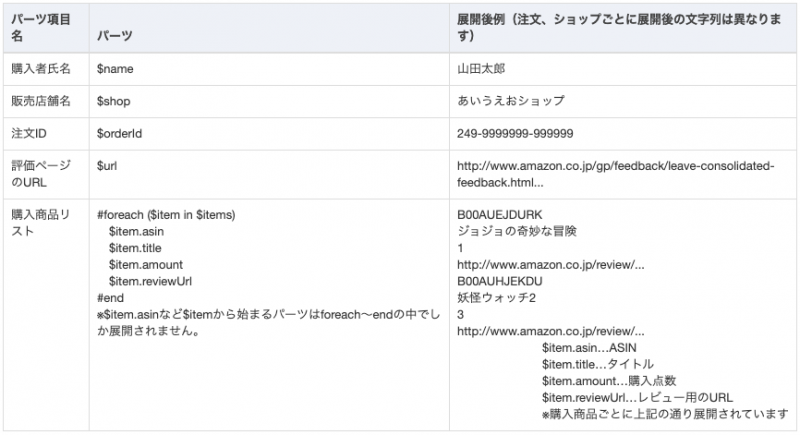Click the パーツ項目名 column header
800x435 pixels.
(41, 28)
